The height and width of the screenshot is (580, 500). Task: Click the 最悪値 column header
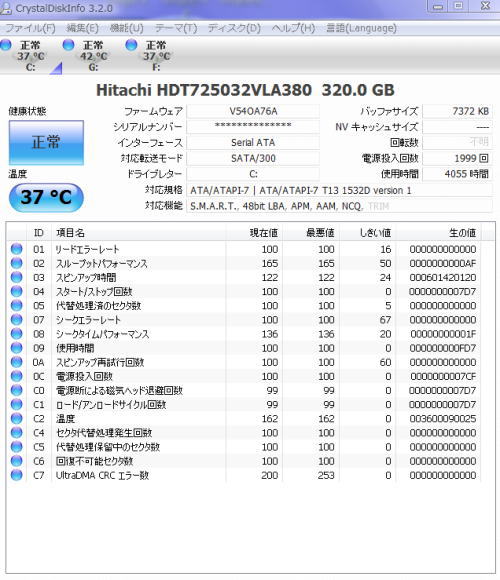pos(311,233)
